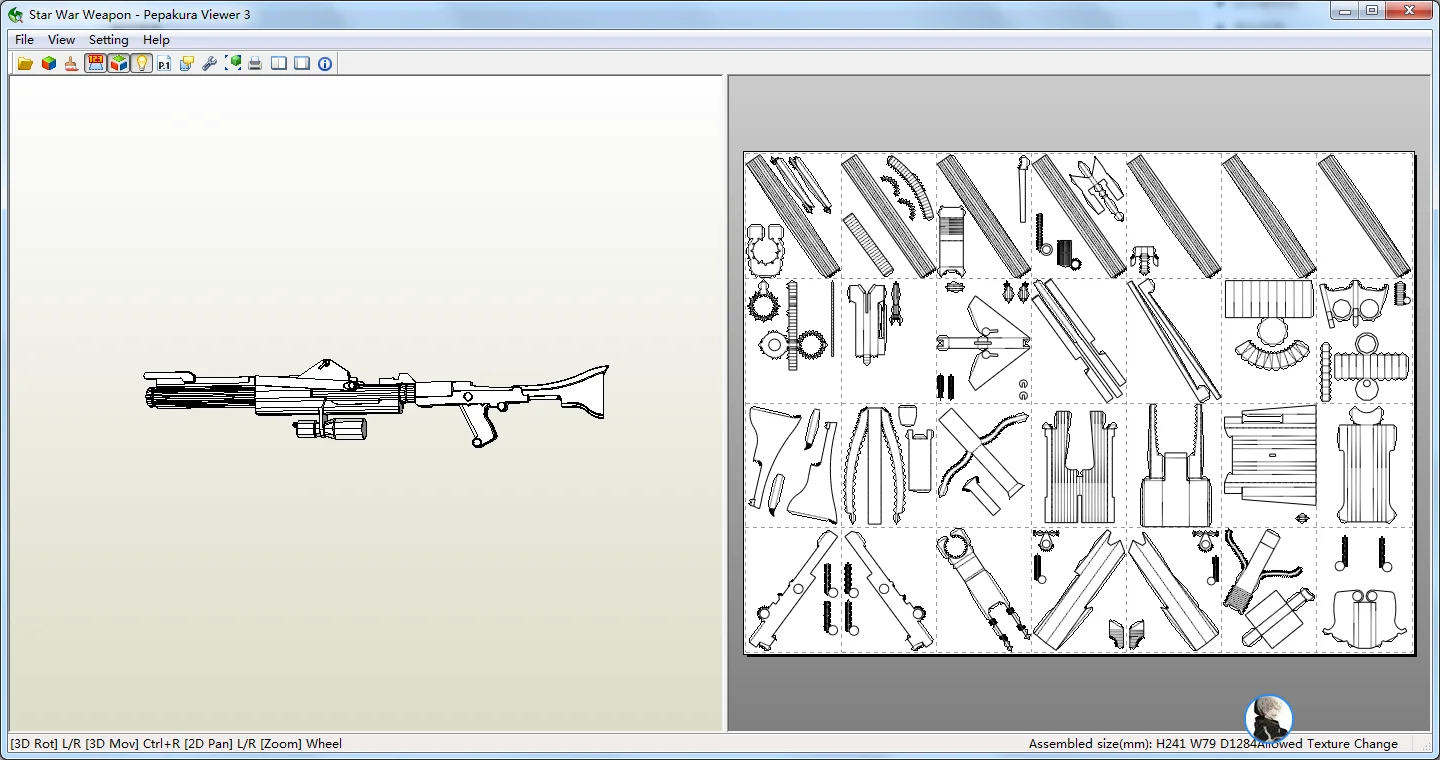
Task: Click the round anime avatar floating icon
Action: tap(1269, 718)
